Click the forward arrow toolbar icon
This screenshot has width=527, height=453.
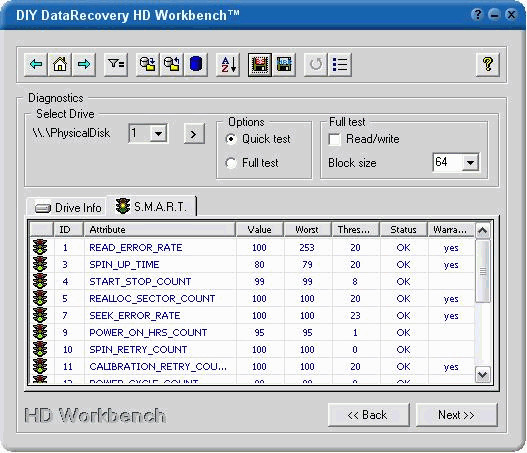pos(84,64)
